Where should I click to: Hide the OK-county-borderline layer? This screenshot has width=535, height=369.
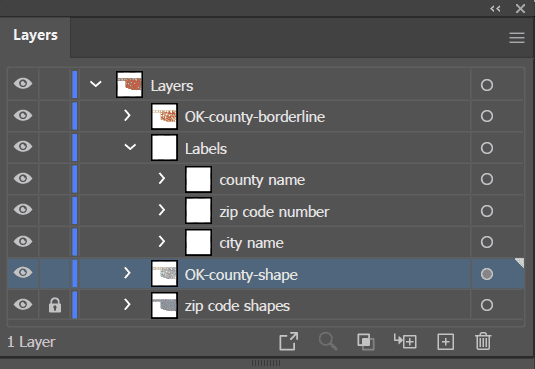[x=23, y=115]
